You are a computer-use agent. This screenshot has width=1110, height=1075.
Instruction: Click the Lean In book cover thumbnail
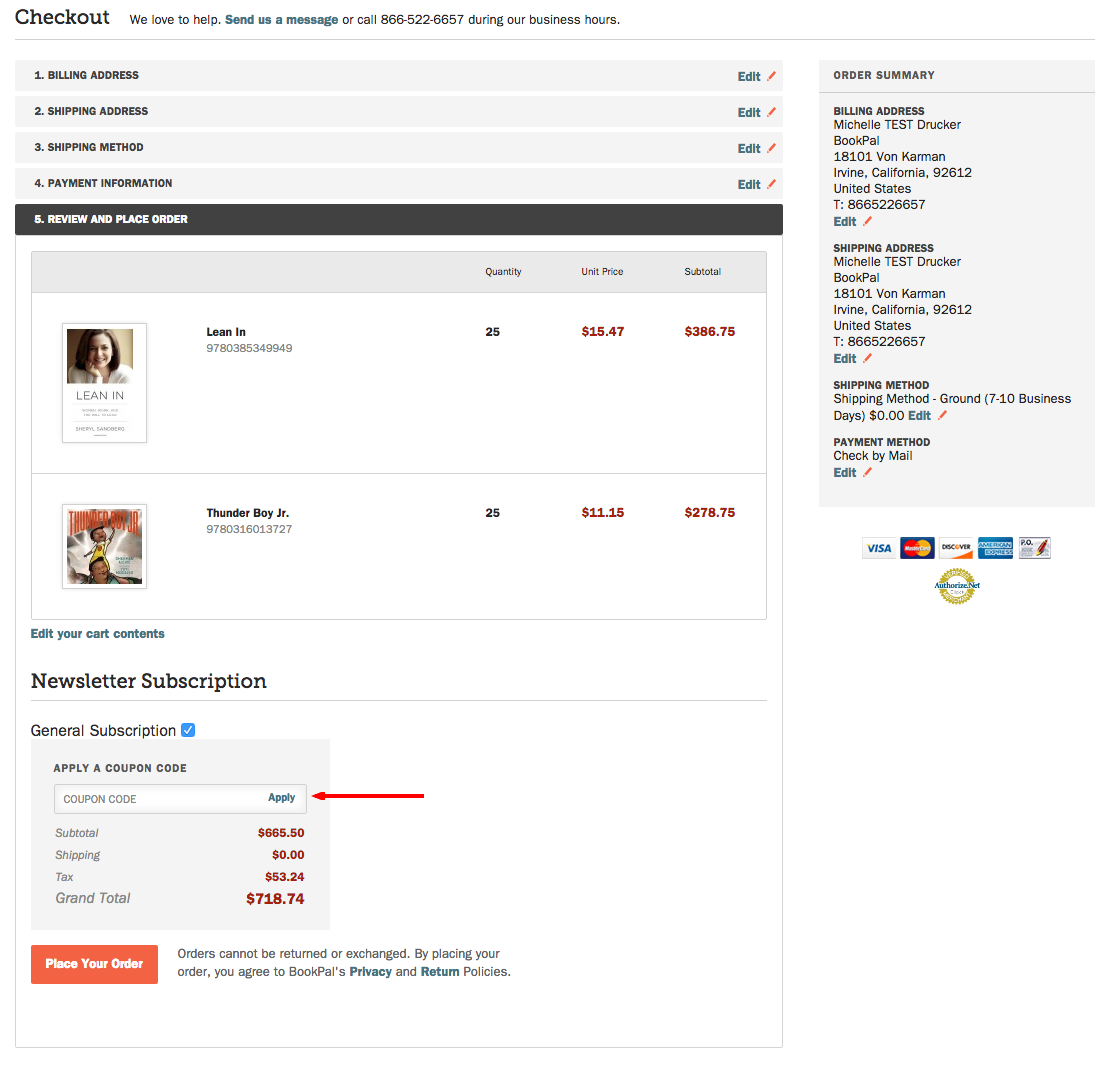coord(104,383)
